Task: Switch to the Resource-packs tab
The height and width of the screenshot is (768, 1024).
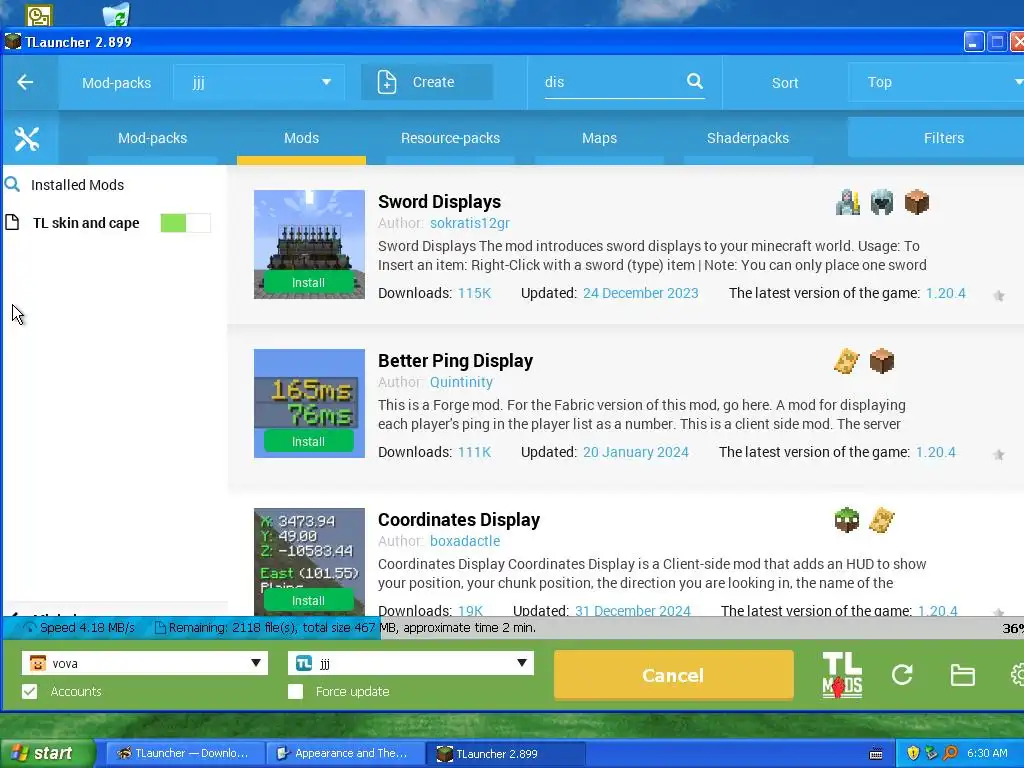Action: click(450, 138)
